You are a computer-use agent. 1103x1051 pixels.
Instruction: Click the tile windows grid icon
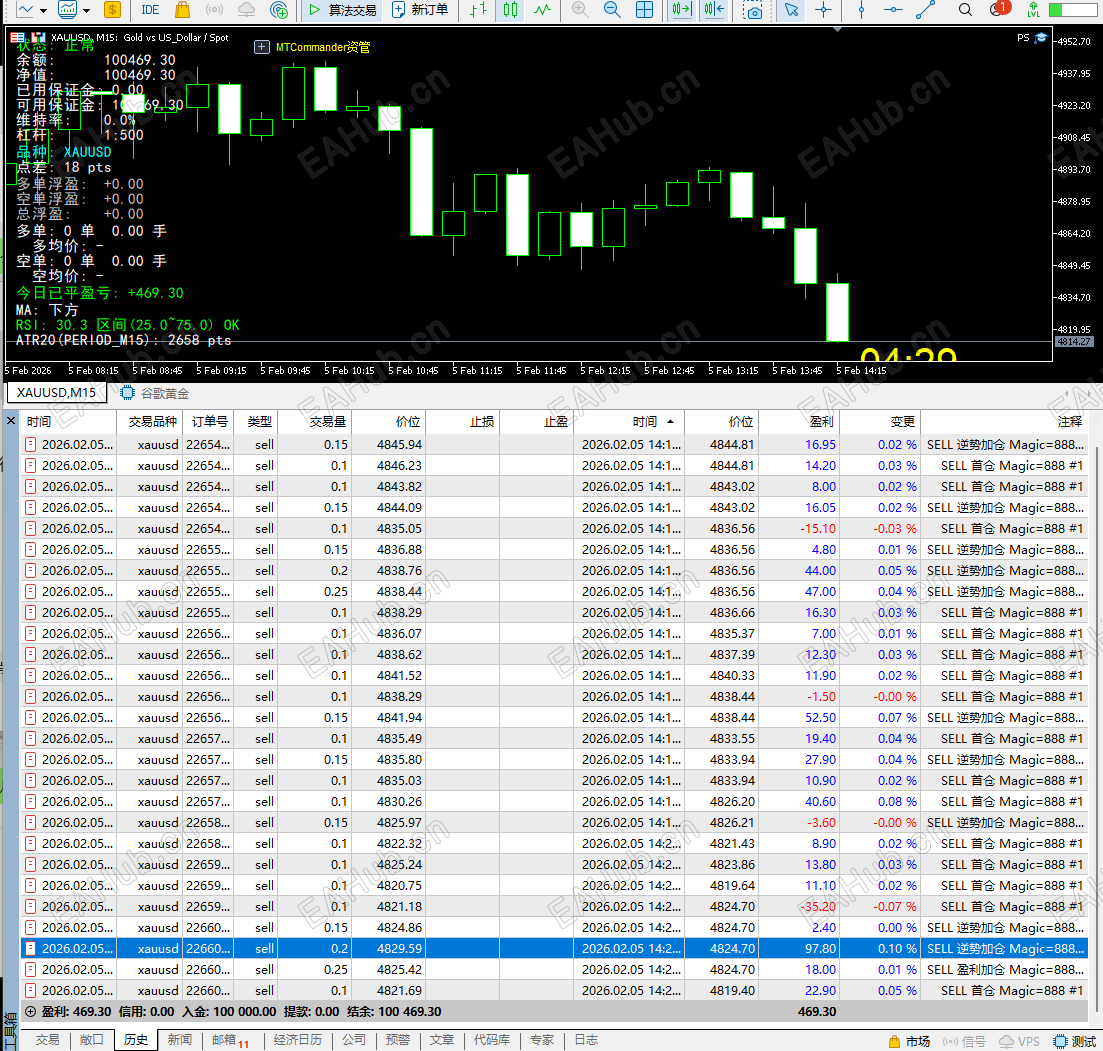click(x=645, y=10)
